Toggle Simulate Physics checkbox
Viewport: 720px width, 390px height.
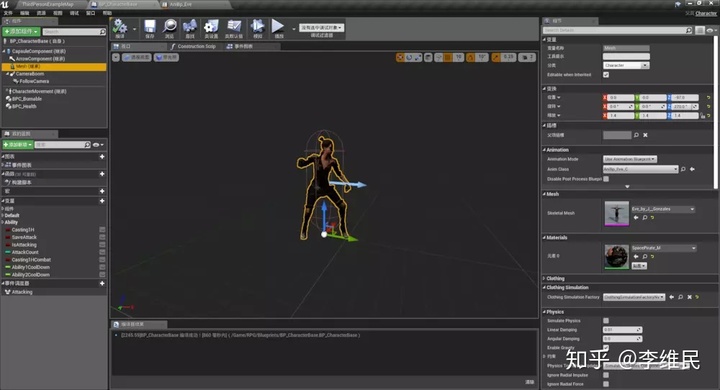pyautogui.click(x=606, y=321)
